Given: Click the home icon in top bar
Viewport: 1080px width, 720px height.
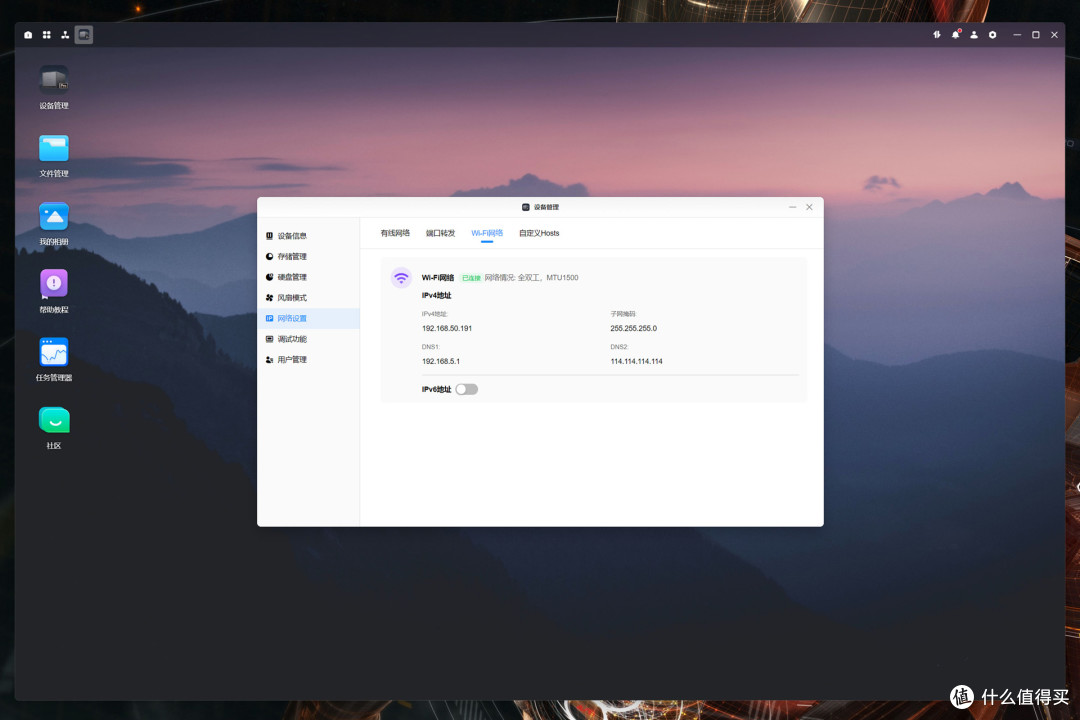Looking at the screenshot, I should point(28,34).
